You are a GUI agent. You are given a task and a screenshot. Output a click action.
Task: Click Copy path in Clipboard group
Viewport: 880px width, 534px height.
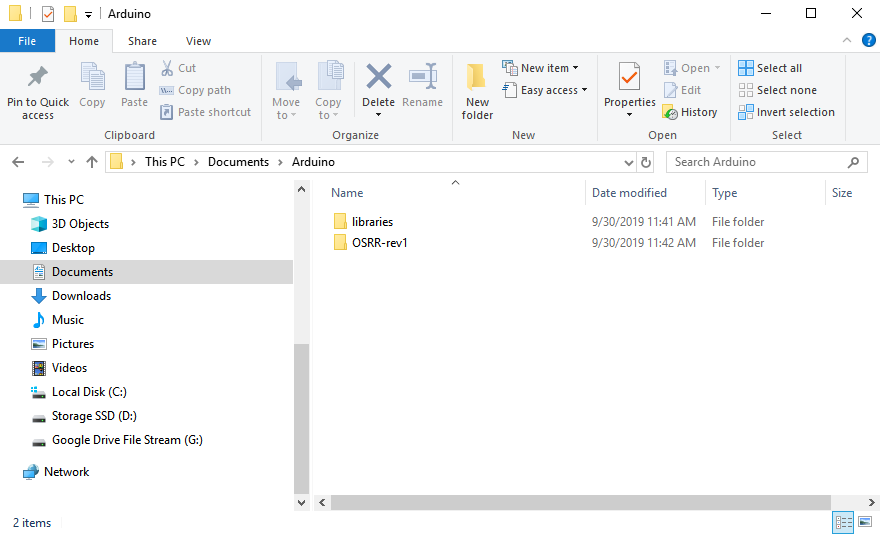[x=195, y=90]
